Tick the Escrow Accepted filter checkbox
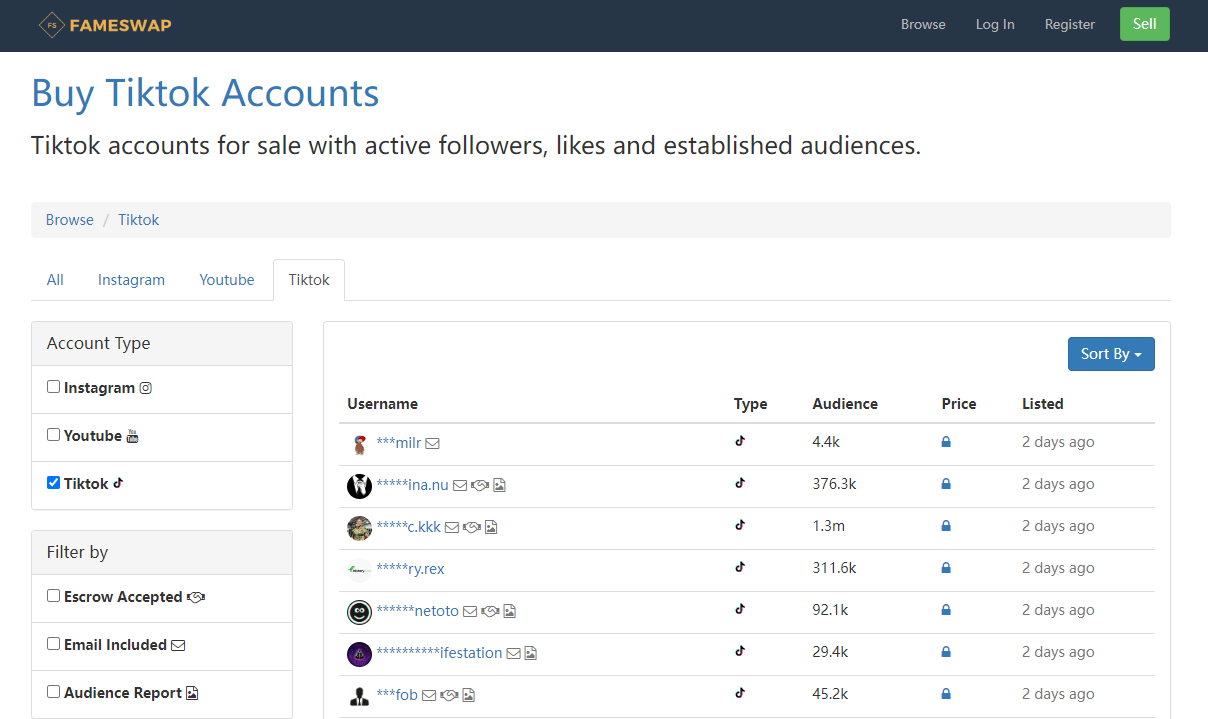Screen dimensions: 1208x719 [54, 596]
